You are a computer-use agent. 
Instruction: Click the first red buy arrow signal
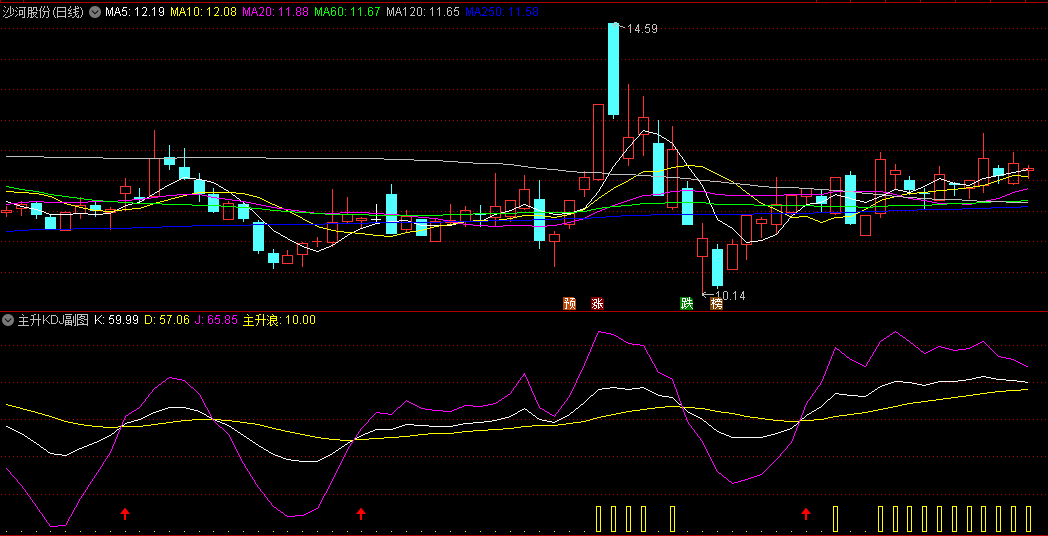point(125,514)
